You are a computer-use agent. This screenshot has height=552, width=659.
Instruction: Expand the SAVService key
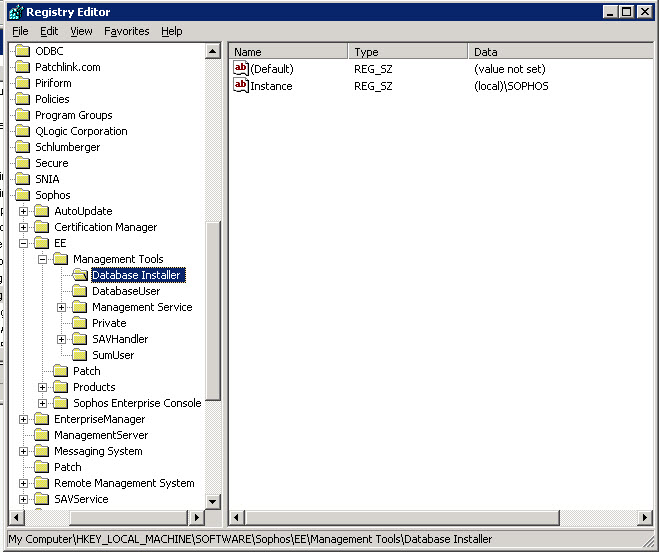click(x=24, y=499)
